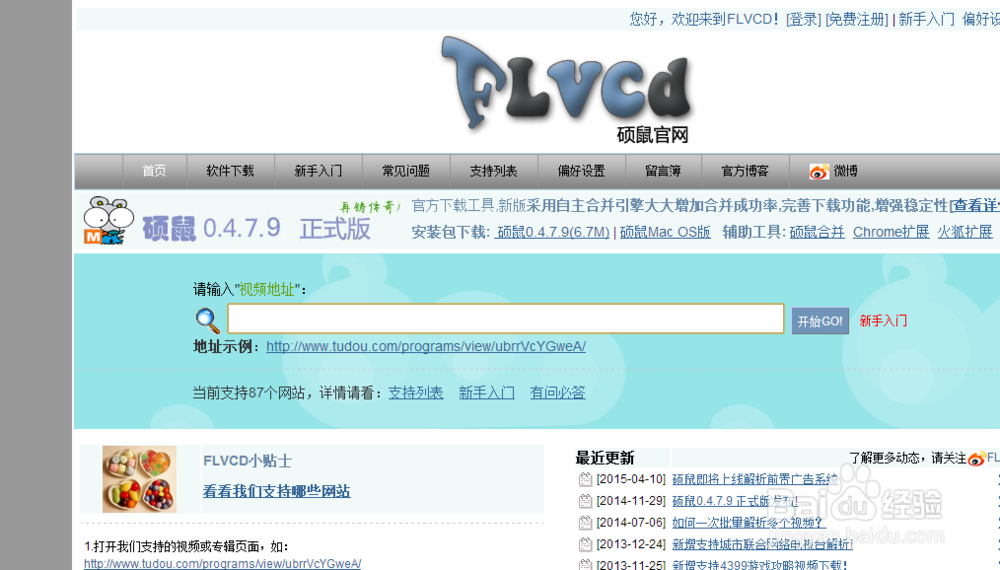
Task: Click the 火狐扩展 link
Action: [x=965, y=232]
